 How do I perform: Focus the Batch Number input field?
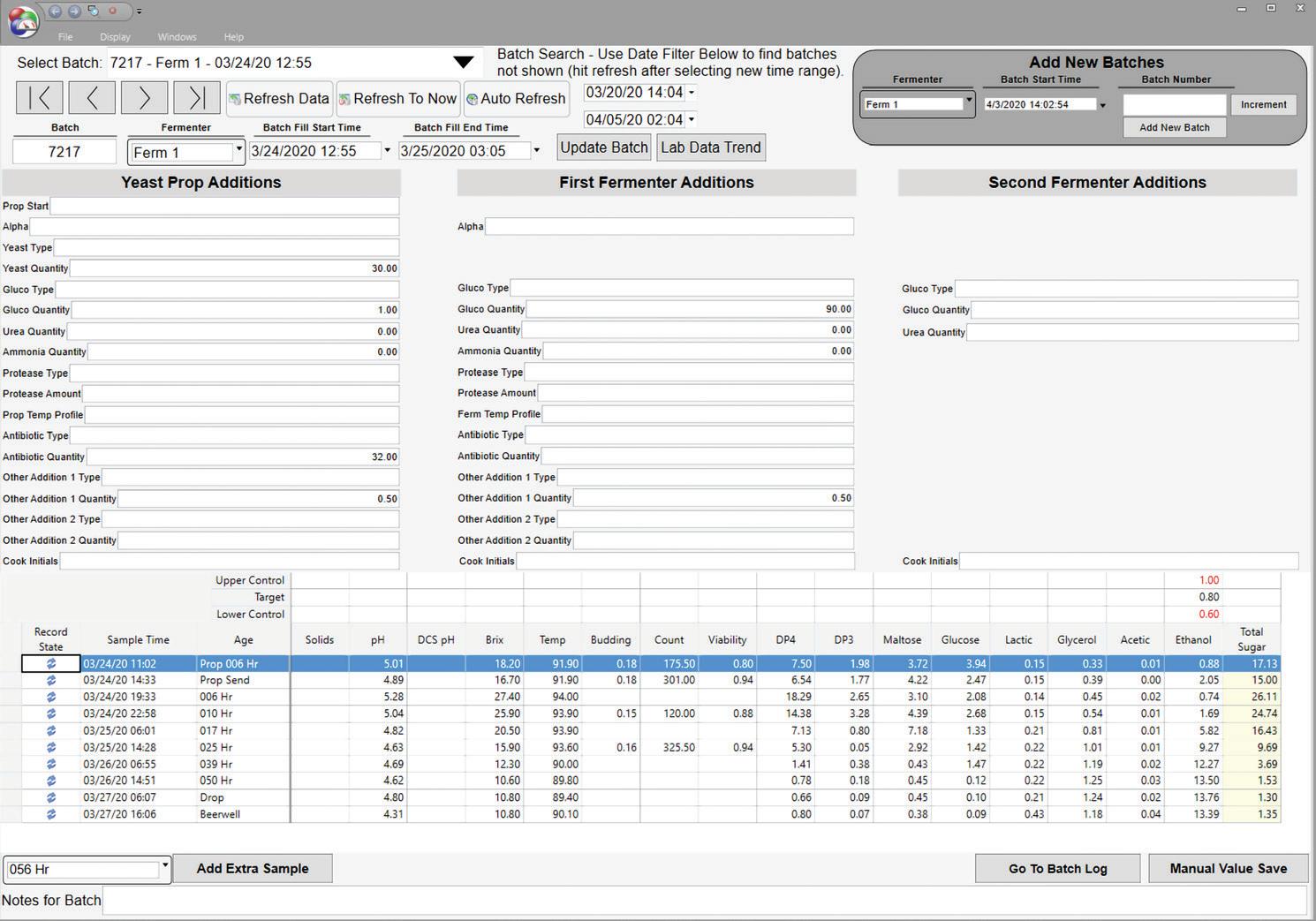pos(1175,104)
